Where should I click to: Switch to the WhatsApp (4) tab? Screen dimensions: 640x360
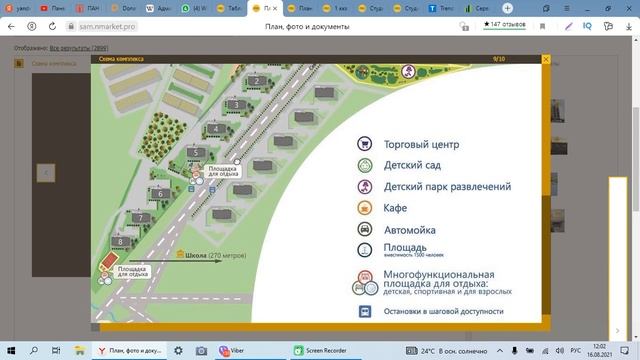point(194,9)
